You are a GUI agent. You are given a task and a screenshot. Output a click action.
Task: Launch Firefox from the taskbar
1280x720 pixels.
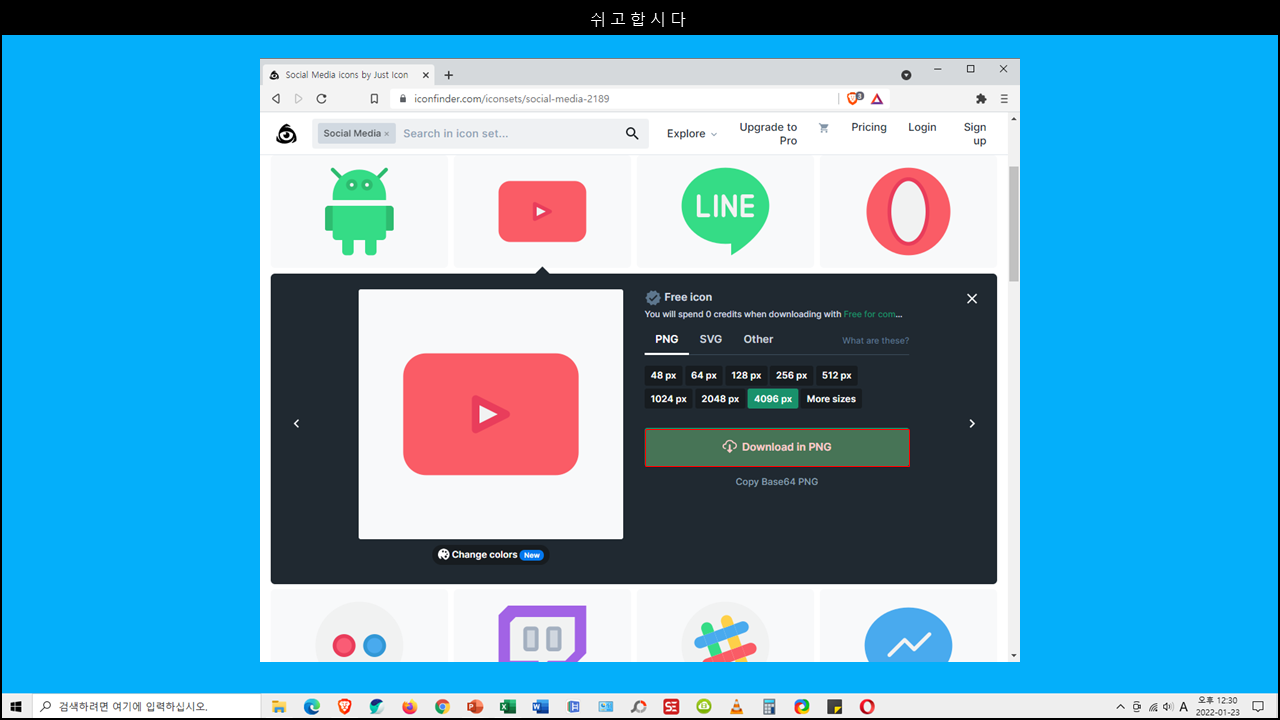click(x=409, y=706)
